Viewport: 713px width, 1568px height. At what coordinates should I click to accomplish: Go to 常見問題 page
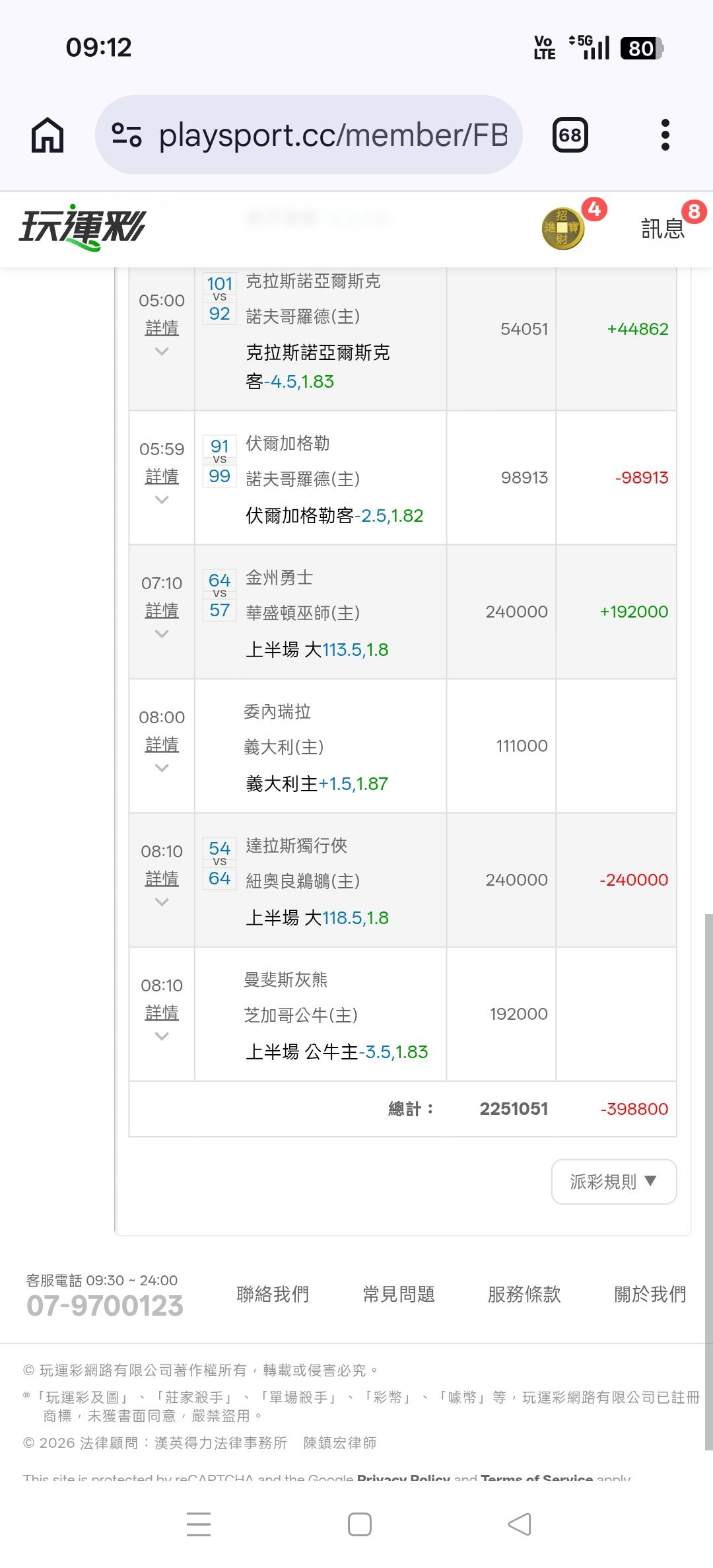[399, 1294]
